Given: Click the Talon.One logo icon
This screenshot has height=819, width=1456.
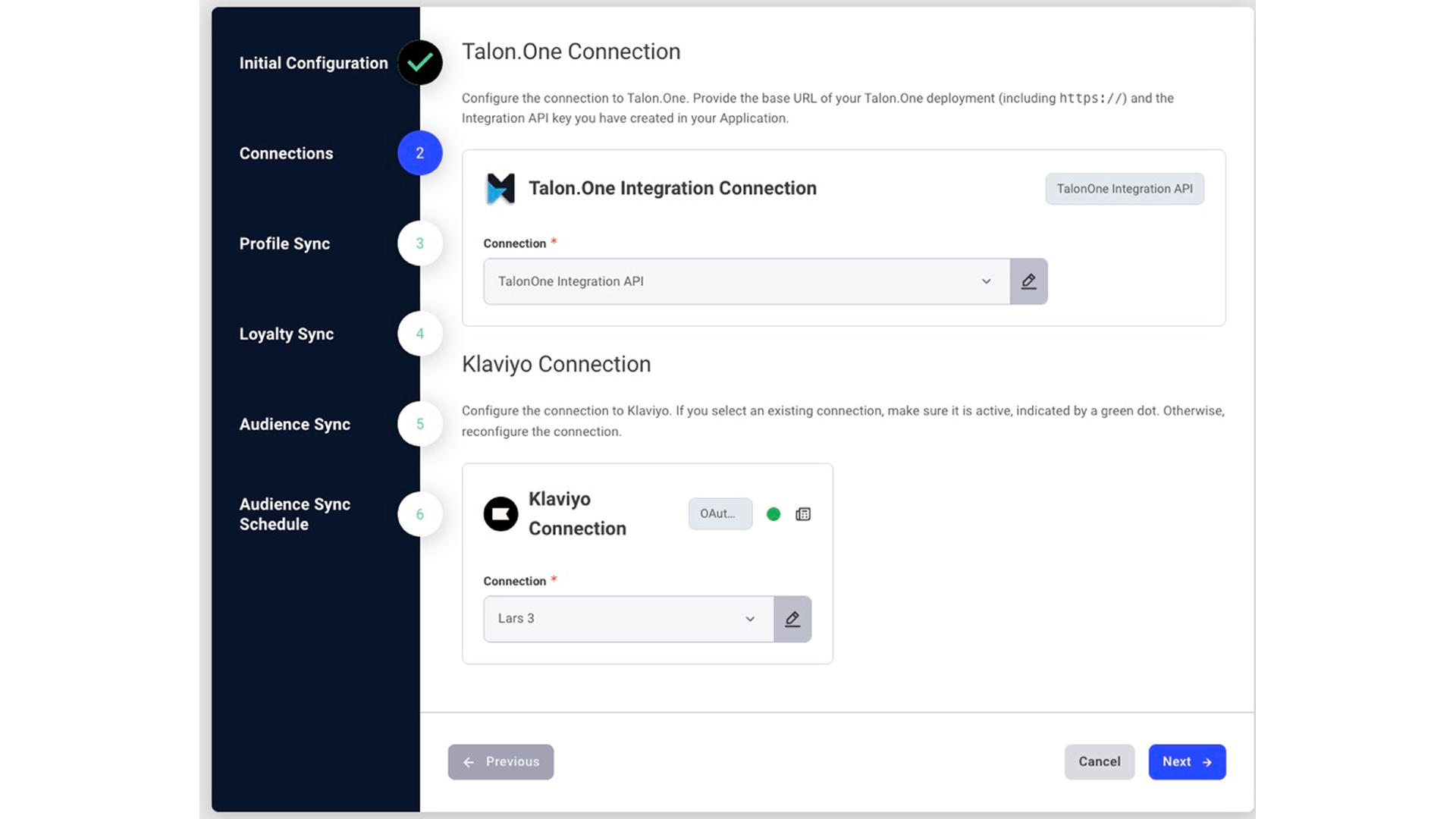Looking at the screenshot, I should click(500, 189).
